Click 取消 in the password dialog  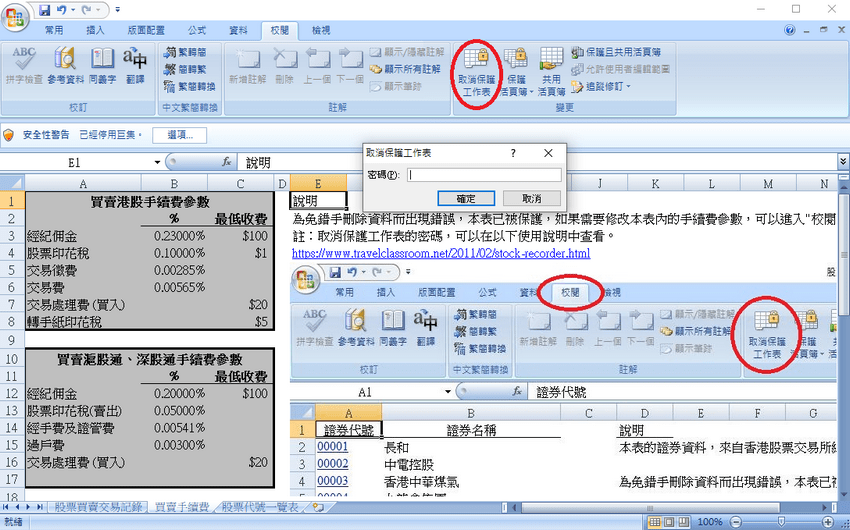point(532,198)
